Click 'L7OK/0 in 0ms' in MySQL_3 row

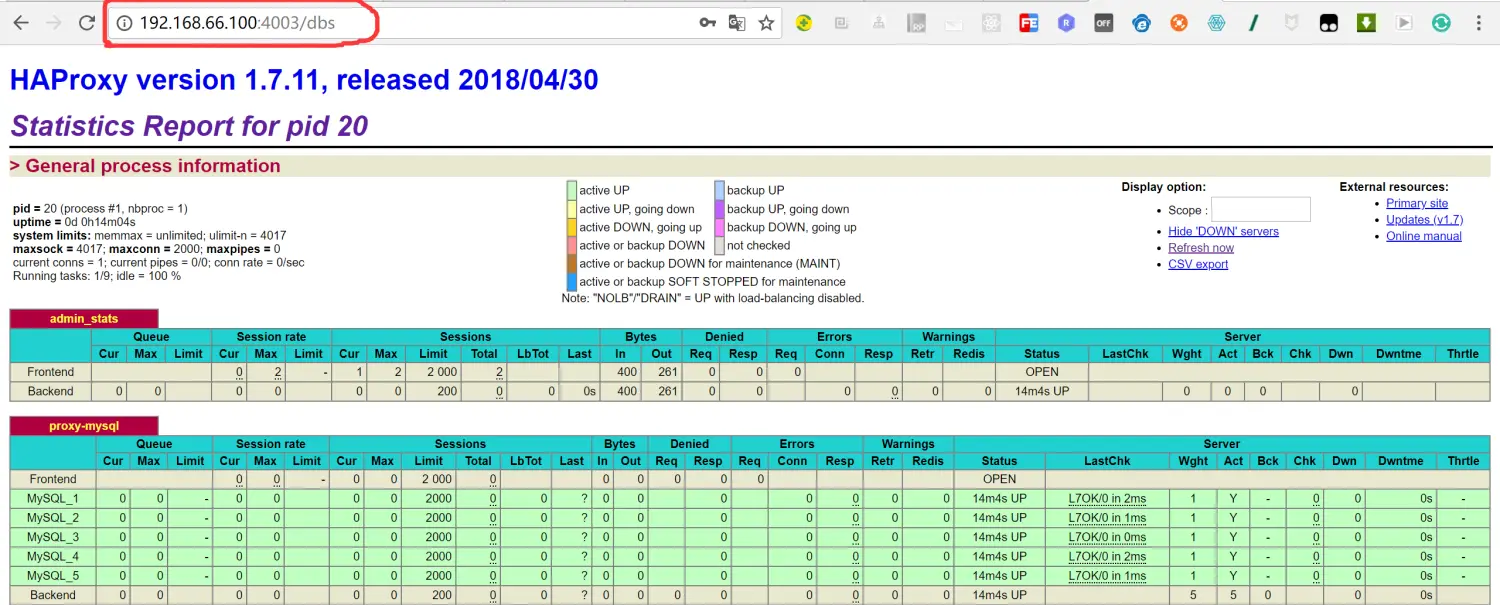click(1107, 537)
